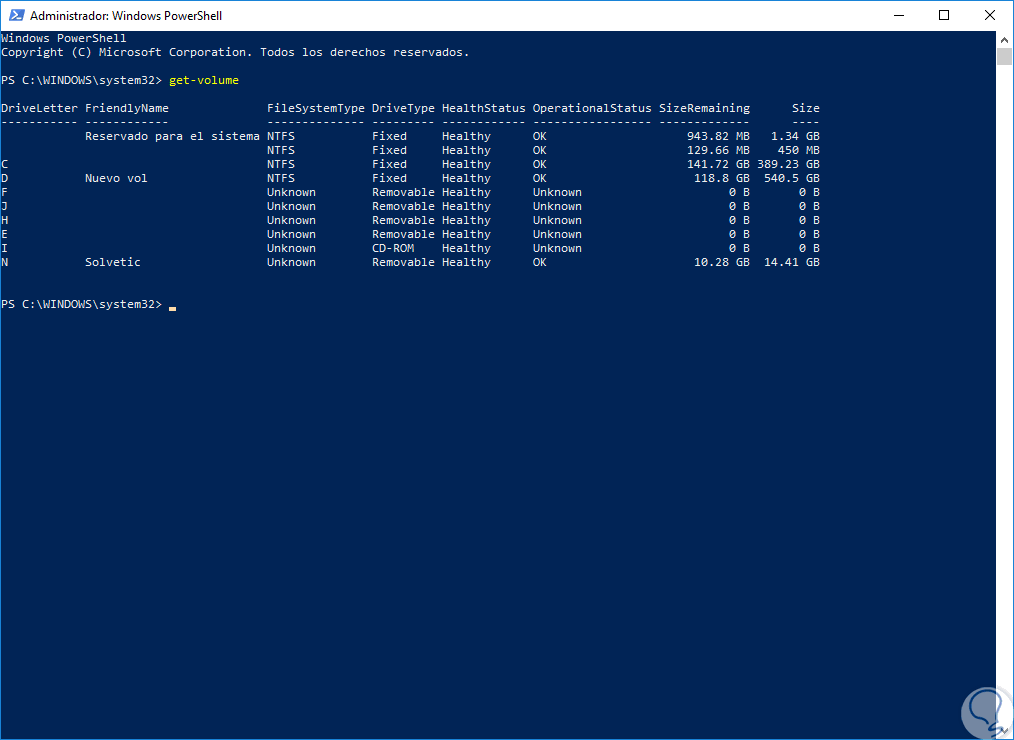Click the PowerShell icon in the title bar
Screen dimensions: 1014x740
tap(15, 16)
